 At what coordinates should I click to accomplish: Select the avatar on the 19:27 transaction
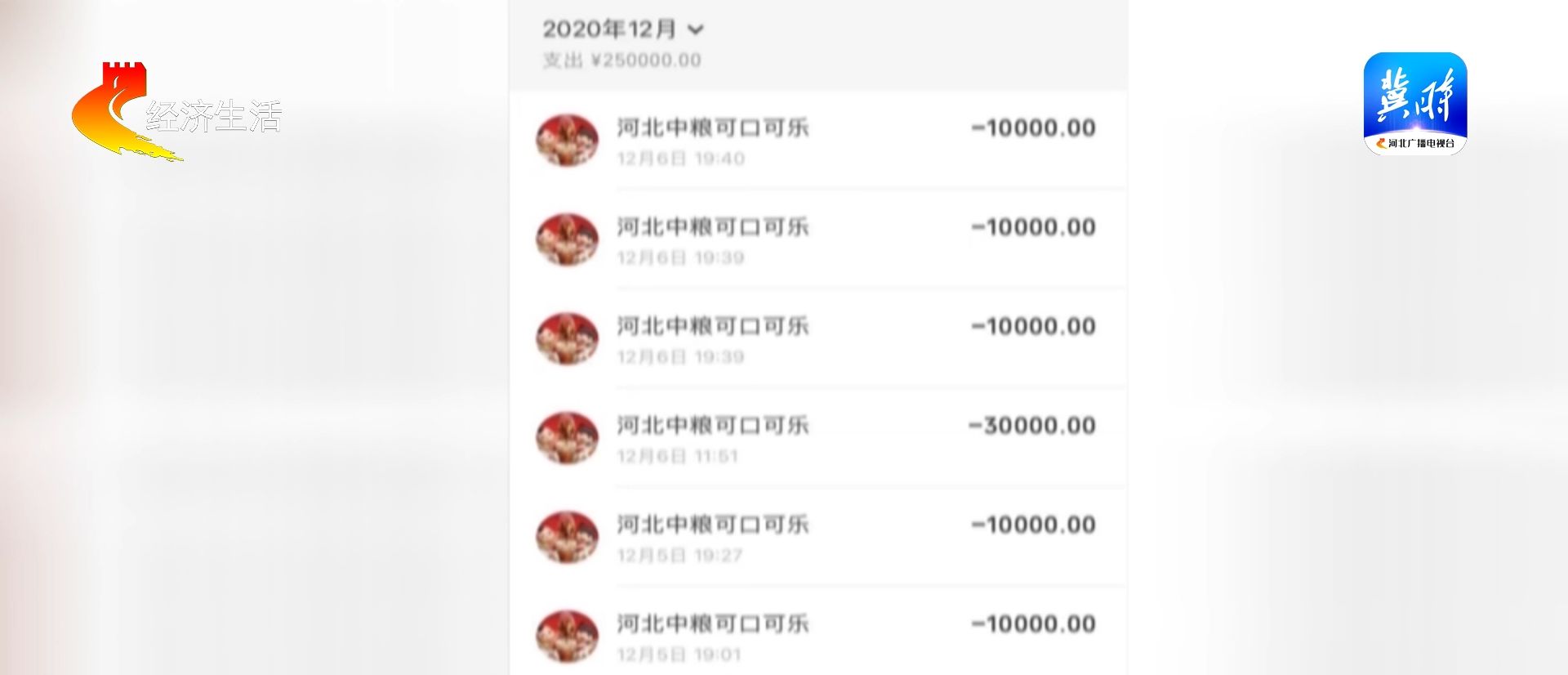pos(567,537)
